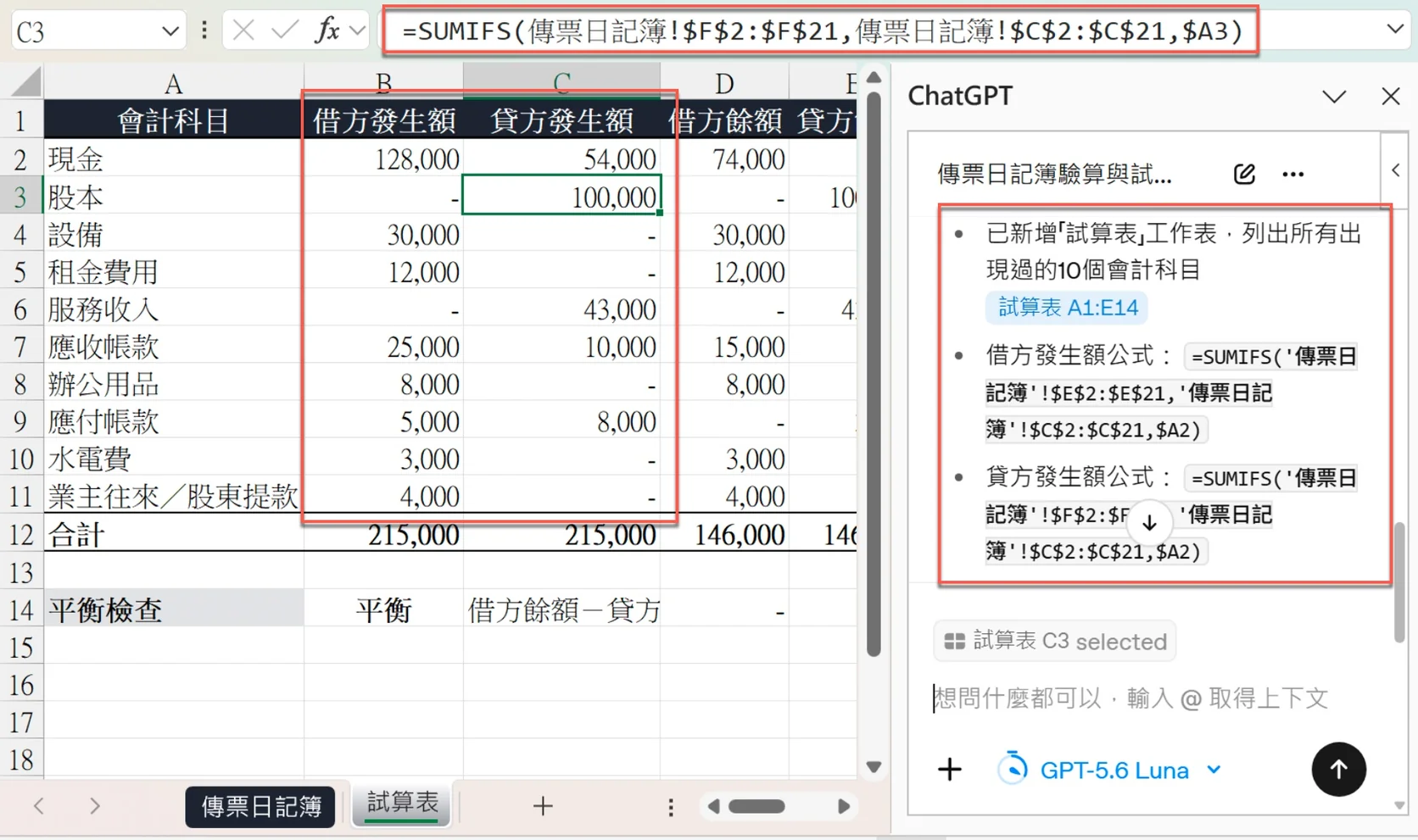Expand the formula bar
This screenshot has height=840, width=1418.
click(1395, 30)
